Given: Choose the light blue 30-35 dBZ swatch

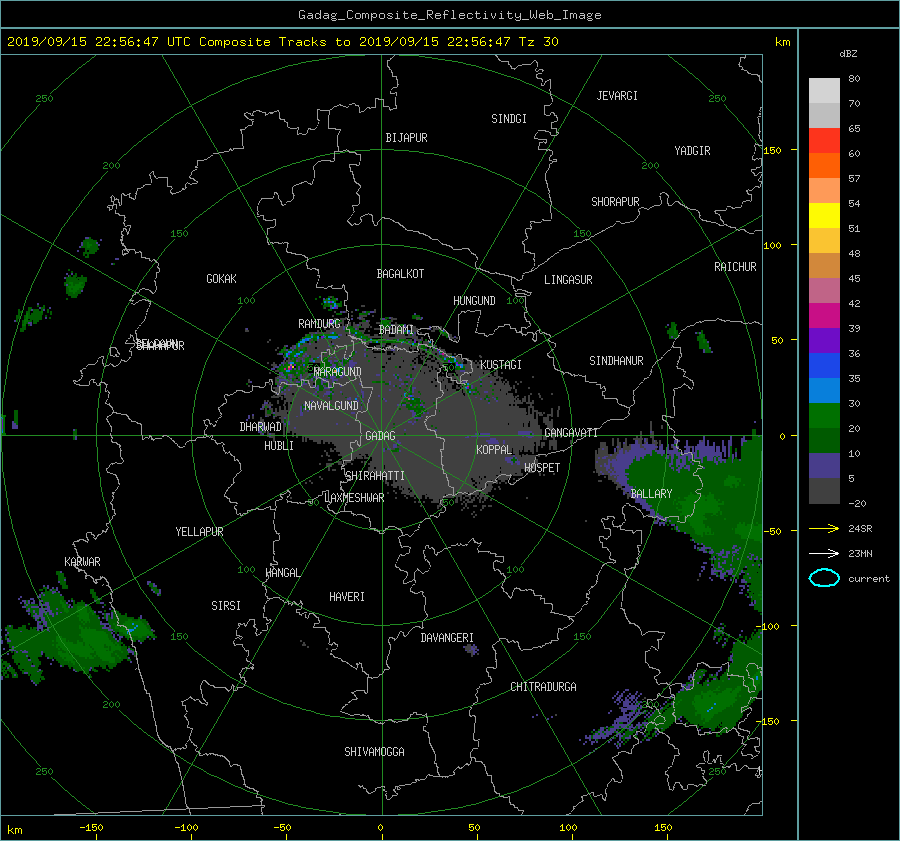Looking at the screenshot, I should click(x=824, y=391).
